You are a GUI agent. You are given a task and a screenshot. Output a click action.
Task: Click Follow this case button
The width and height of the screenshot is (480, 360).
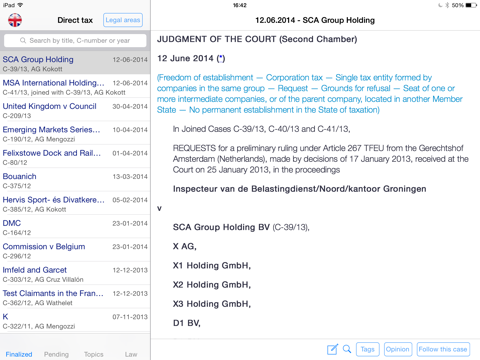pos(443,349)
